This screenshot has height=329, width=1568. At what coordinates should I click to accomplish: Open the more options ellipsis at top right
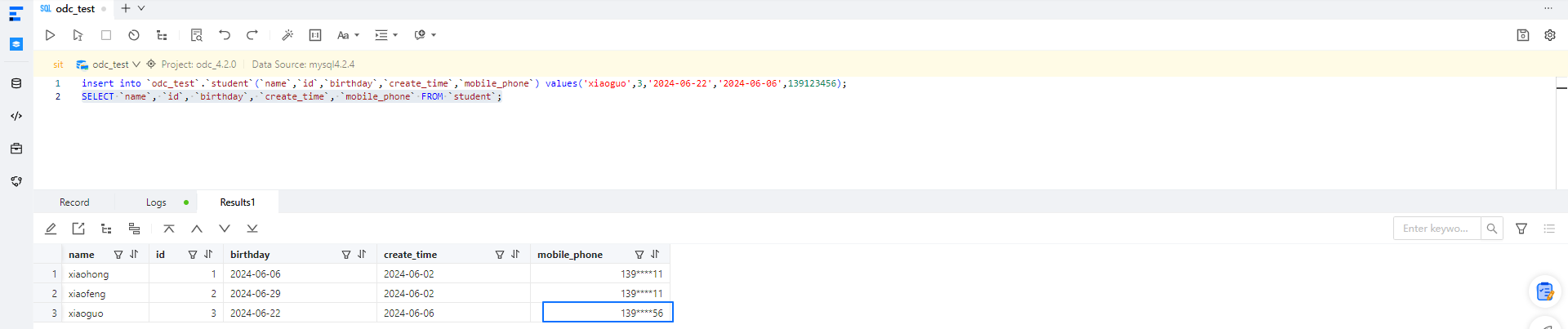1548,8
